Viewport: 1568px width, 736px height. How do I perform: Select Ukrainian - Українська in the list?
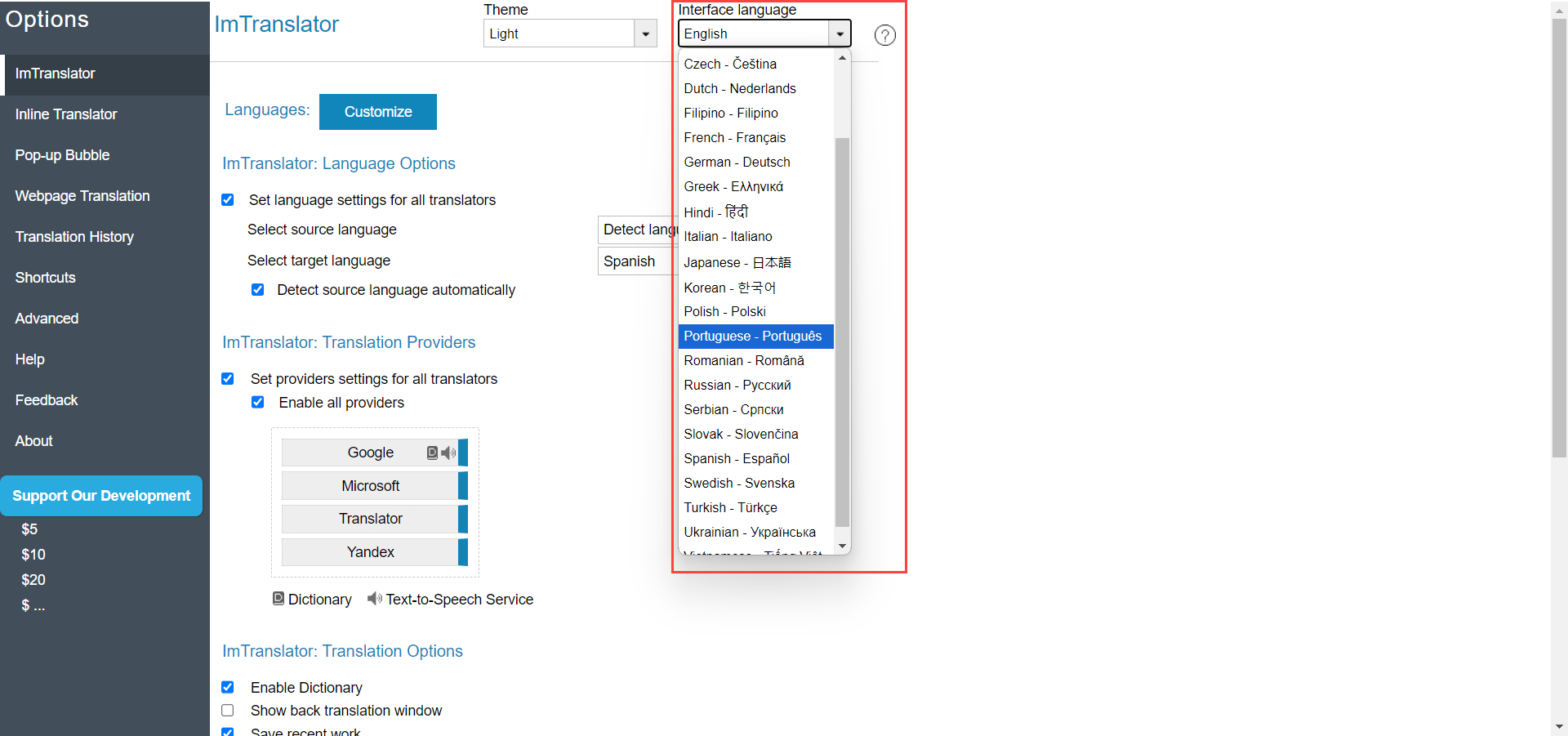tap(756, 532)
